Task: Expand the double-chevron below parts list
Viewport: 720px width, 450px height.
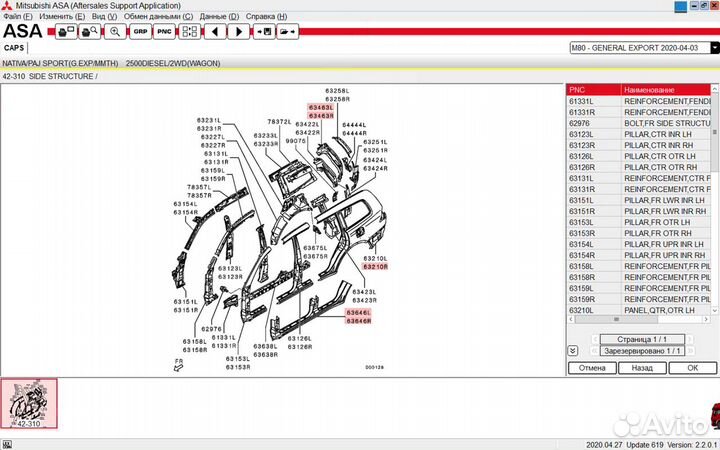Action: 572,351
